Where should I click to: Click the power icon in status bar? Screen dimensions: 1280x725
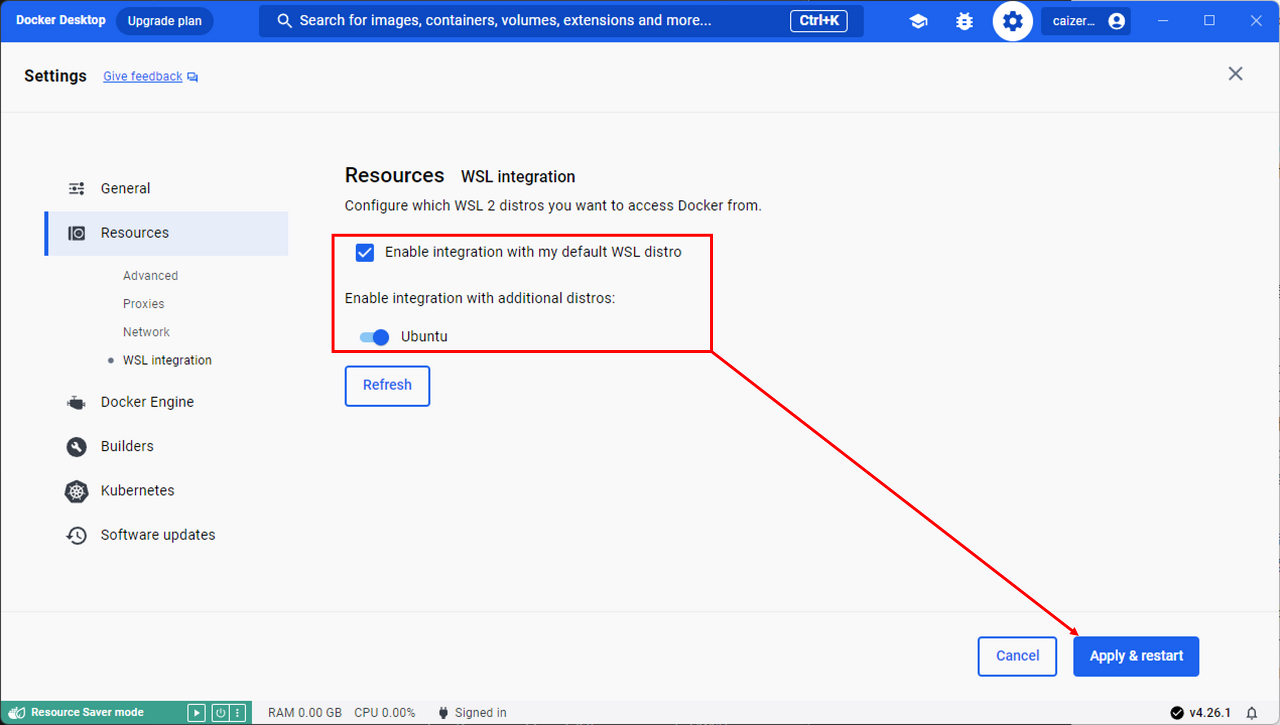(x=220, y=713)
